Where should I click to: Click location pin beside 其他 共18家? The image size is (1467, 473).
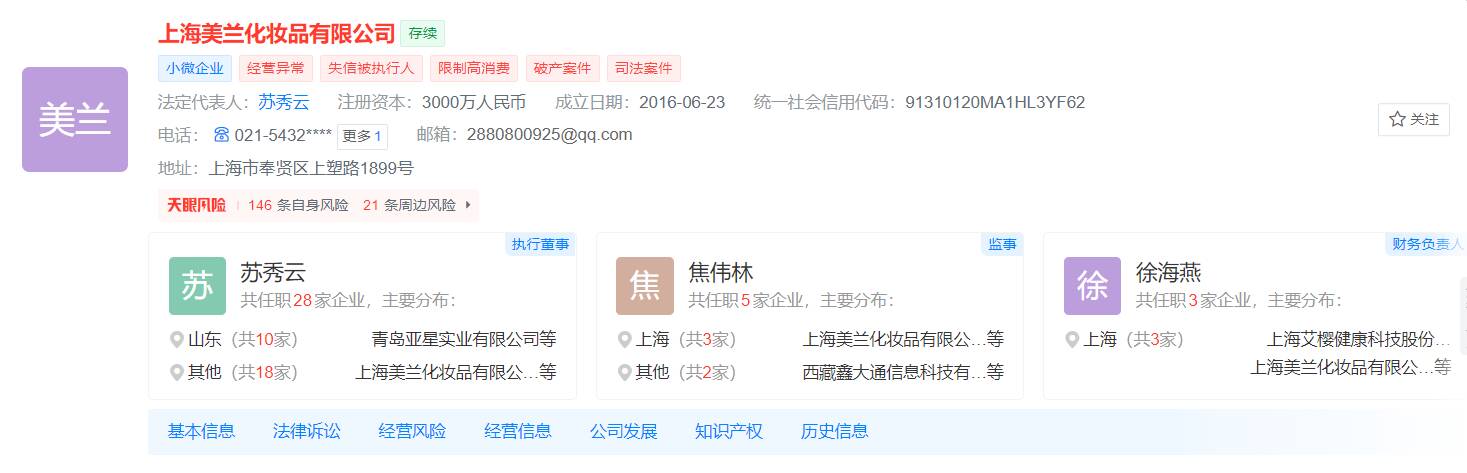[177, 372]
